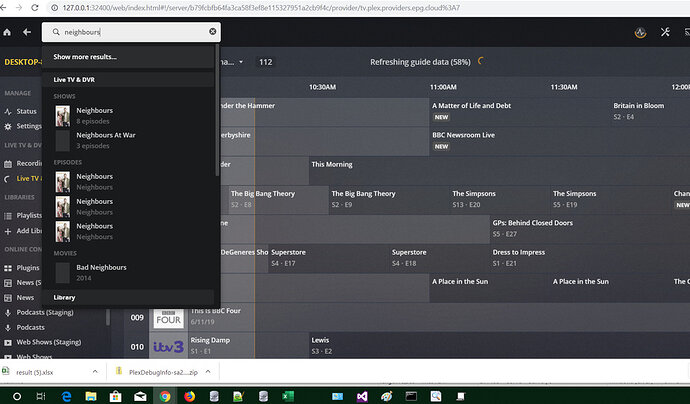Click inside the neighbours search box
690x404 pixels.
pos(132,32)
